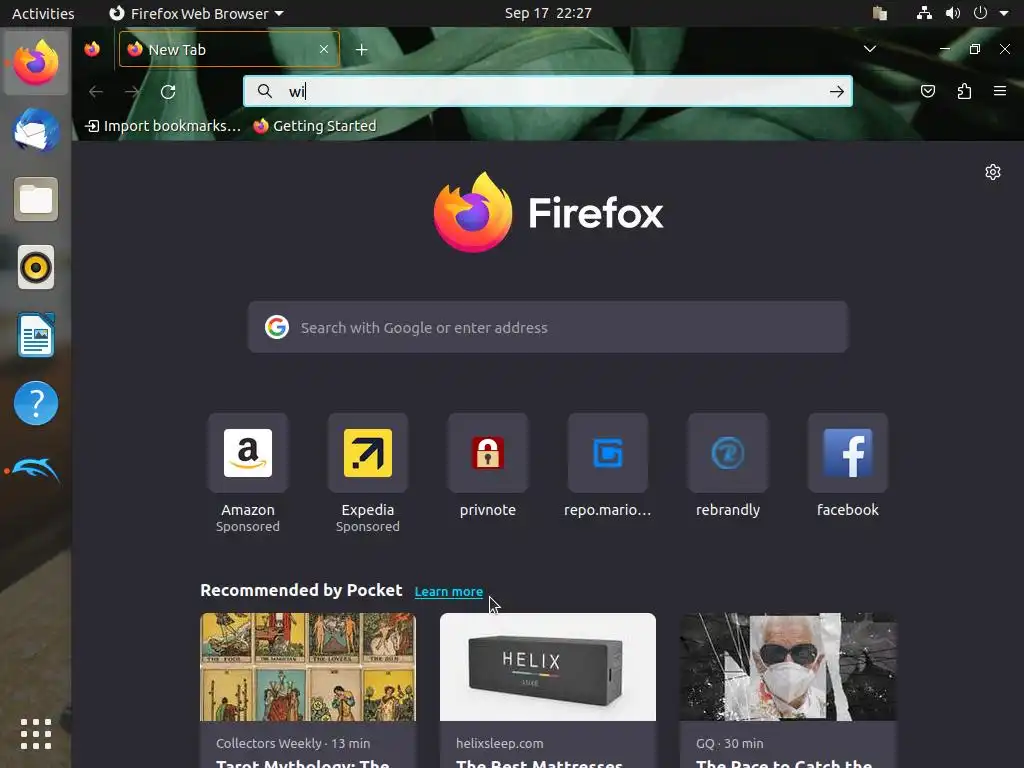Click the power icon in top bar
This screenshot has width=1024, height=768.
[980, 13]
